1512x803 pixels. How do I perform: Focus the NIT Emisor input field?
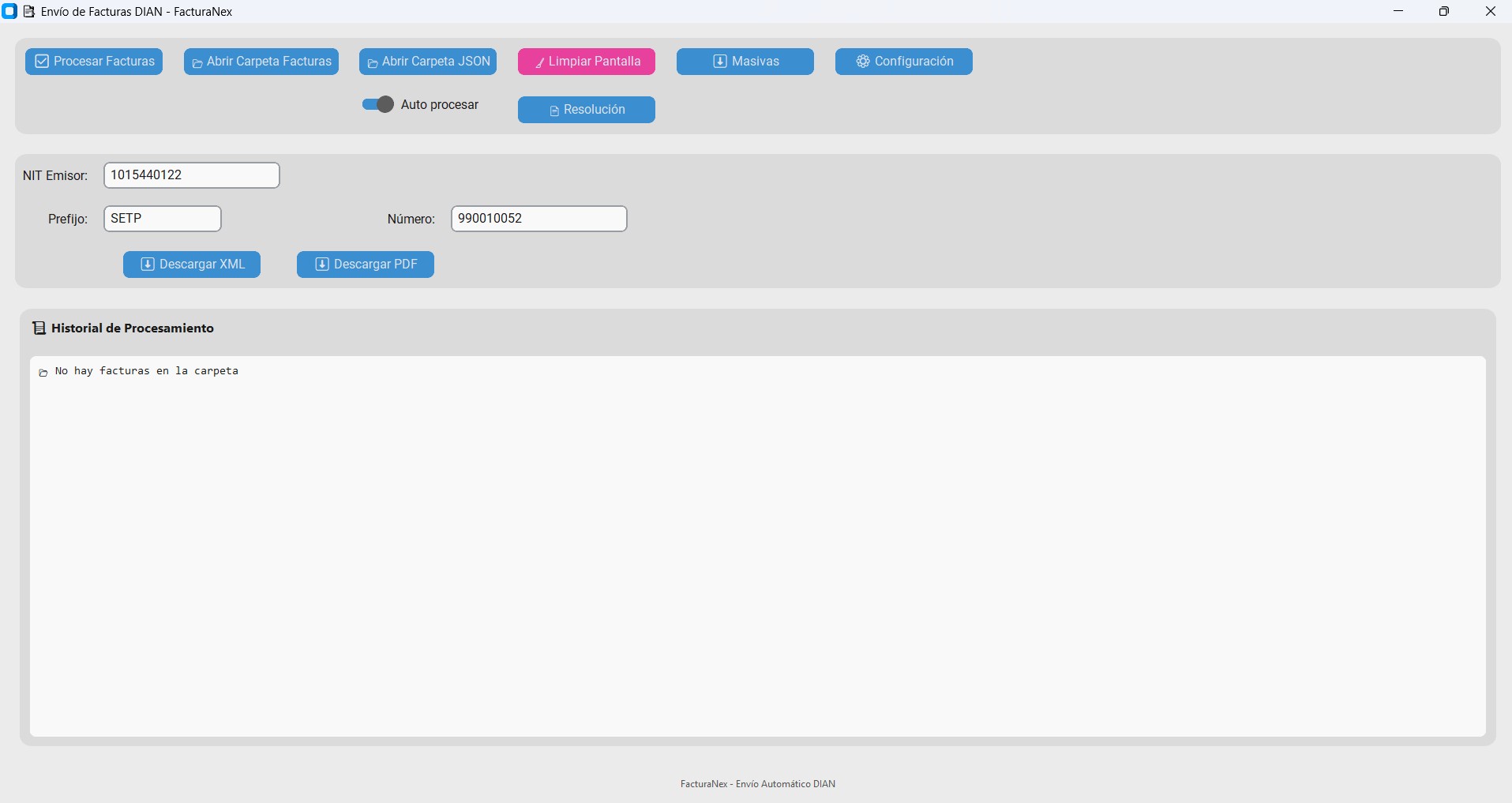tap(192, 175)
